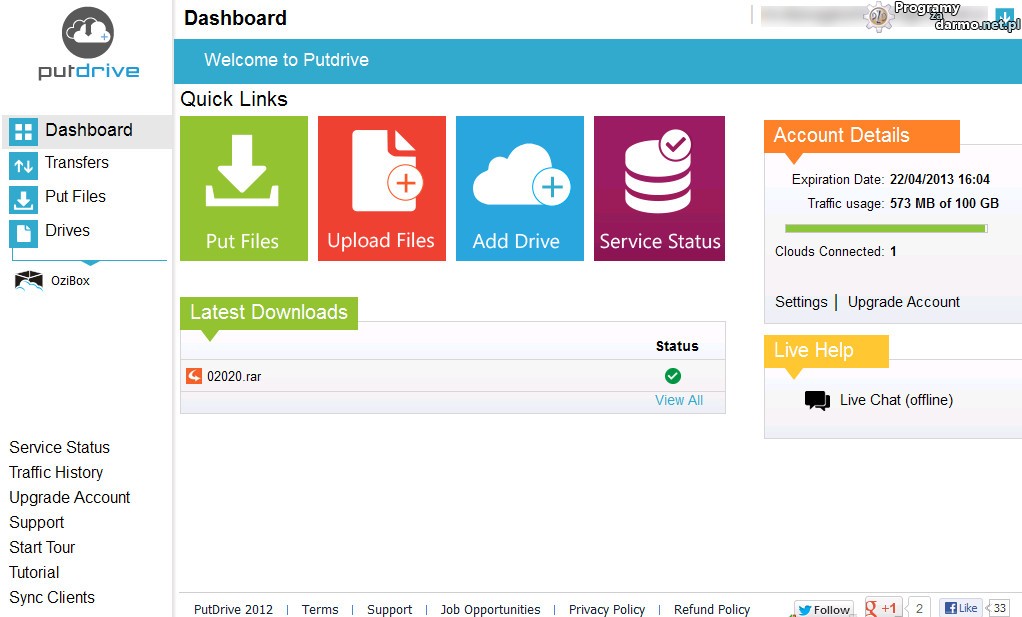
Task: Click the Add Drive cloud tile
Action: tap(519, 188)
